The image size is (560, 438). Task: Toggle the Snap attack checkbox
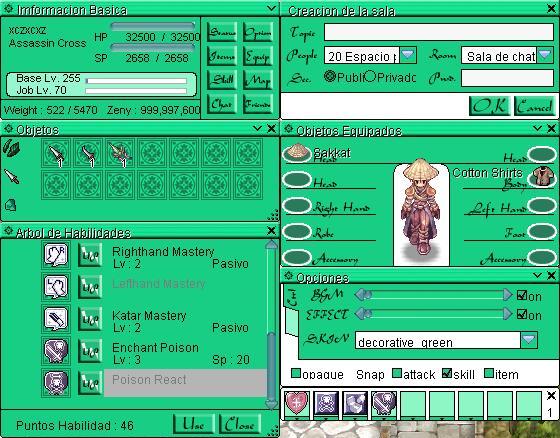397,373
